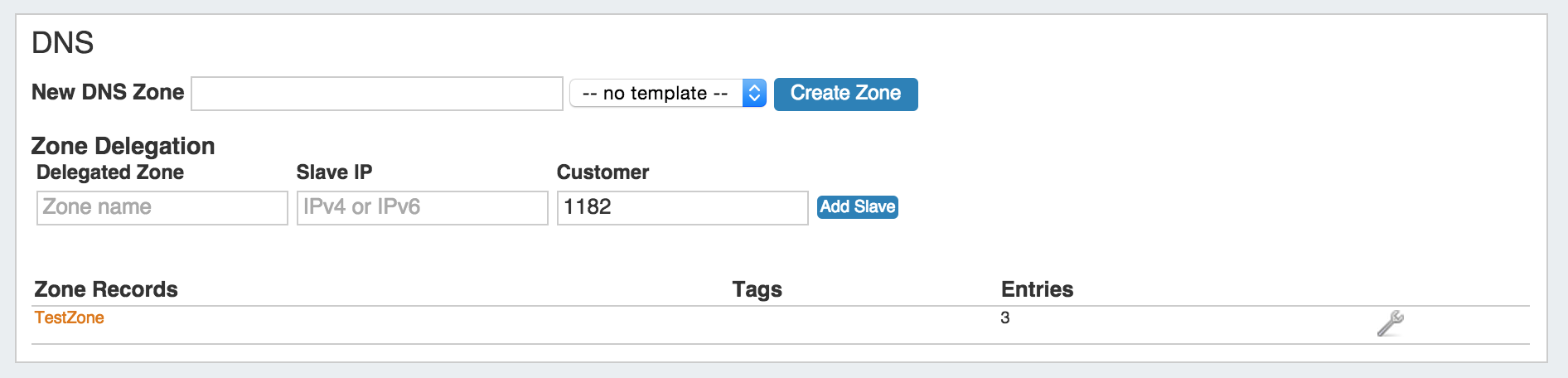The width and height of the screenshot is (1568, 378).
Task: Open the "no template" dropdown
Action: coord(667,94)
